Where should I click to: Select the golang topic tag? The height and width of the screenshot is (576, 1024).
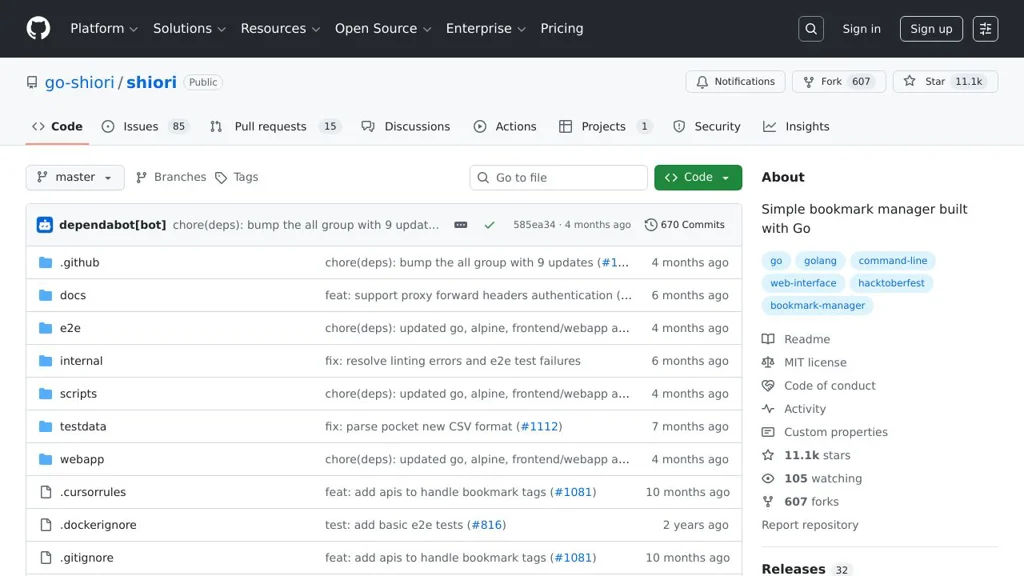(820, 261)
